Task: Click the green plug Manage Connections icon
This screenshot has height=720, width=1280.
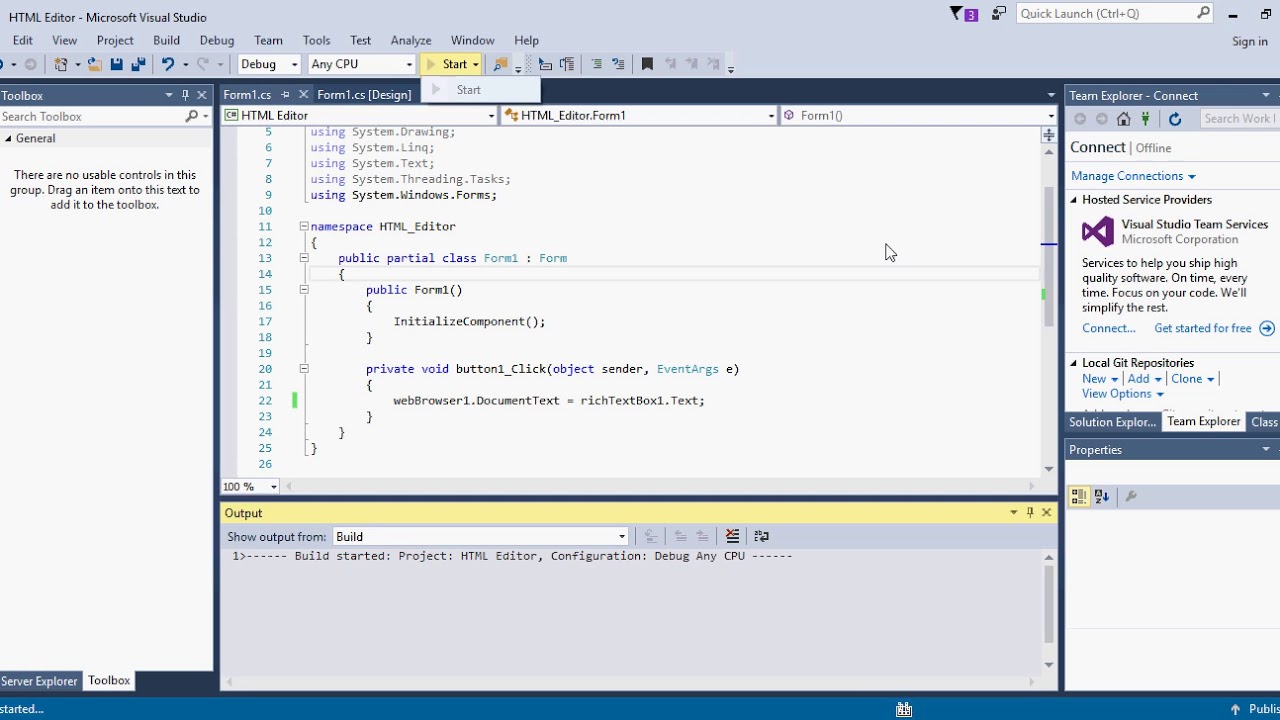Action: click(x=1145, y=119)
